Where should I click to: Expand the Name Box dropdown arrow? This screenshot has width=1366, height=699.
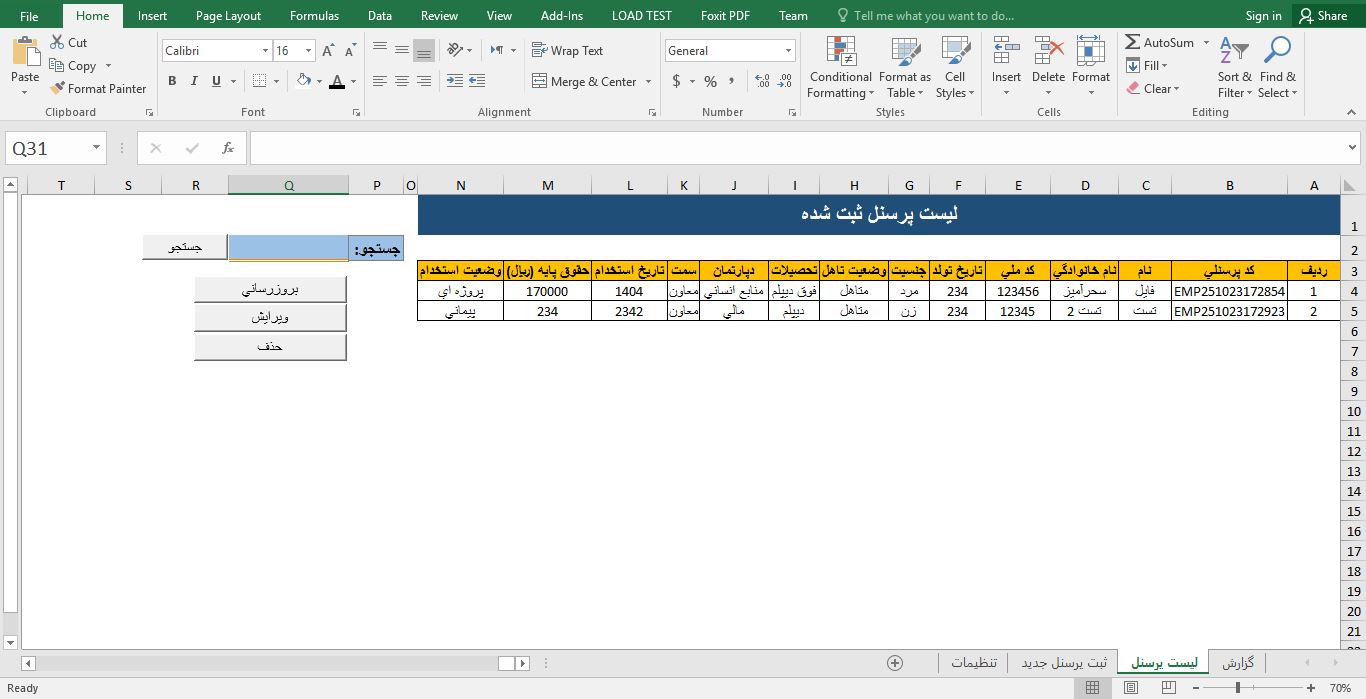click(x=97, y=148)
